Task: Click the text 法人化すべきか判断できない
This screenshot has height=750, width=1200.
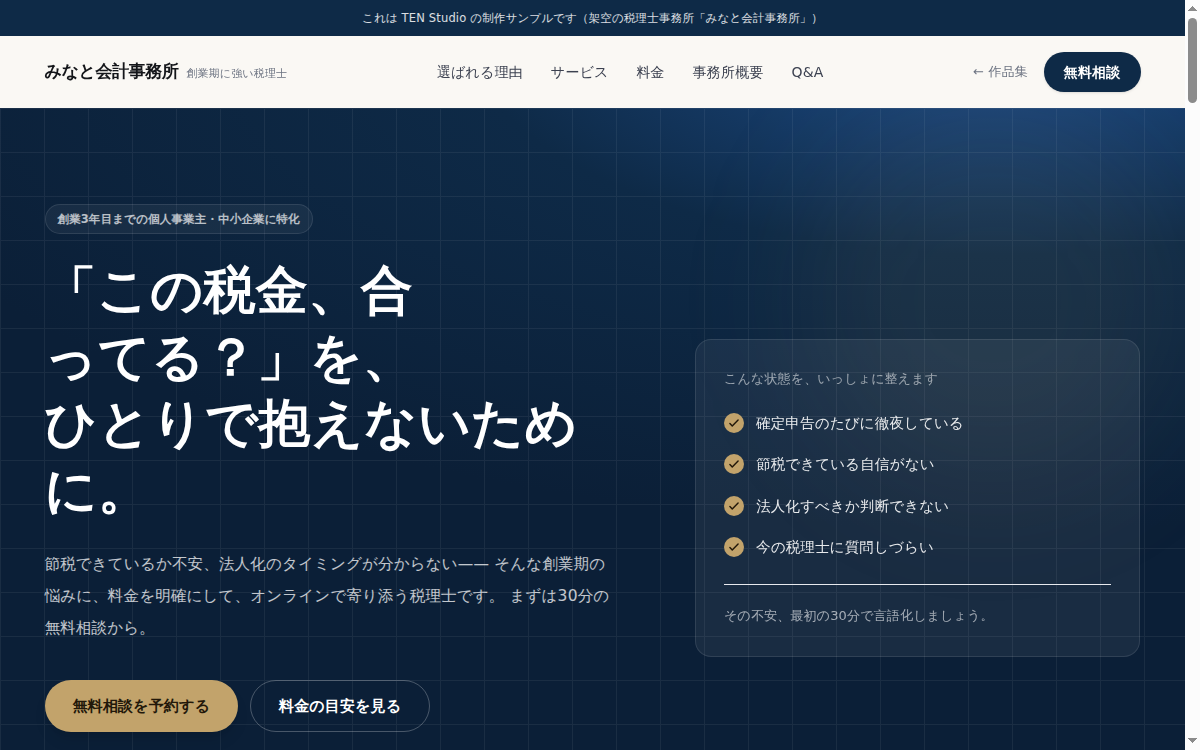Action: tap(852, 506)
